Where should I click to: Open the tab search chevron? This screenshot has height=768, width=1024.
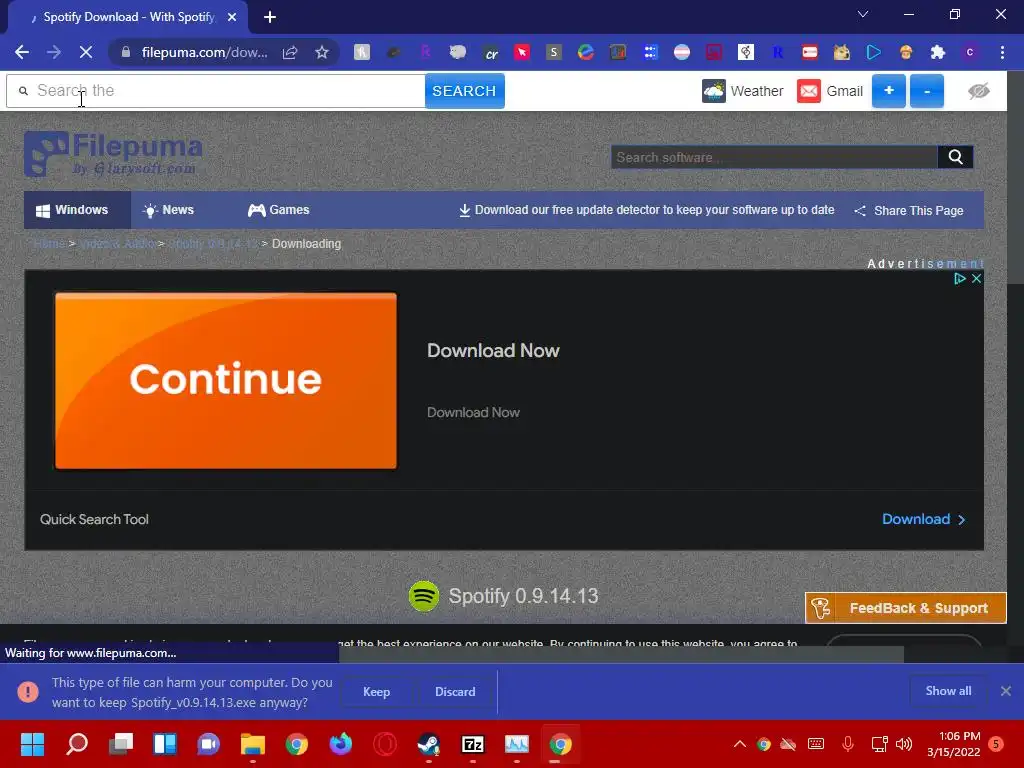[863, 14]
